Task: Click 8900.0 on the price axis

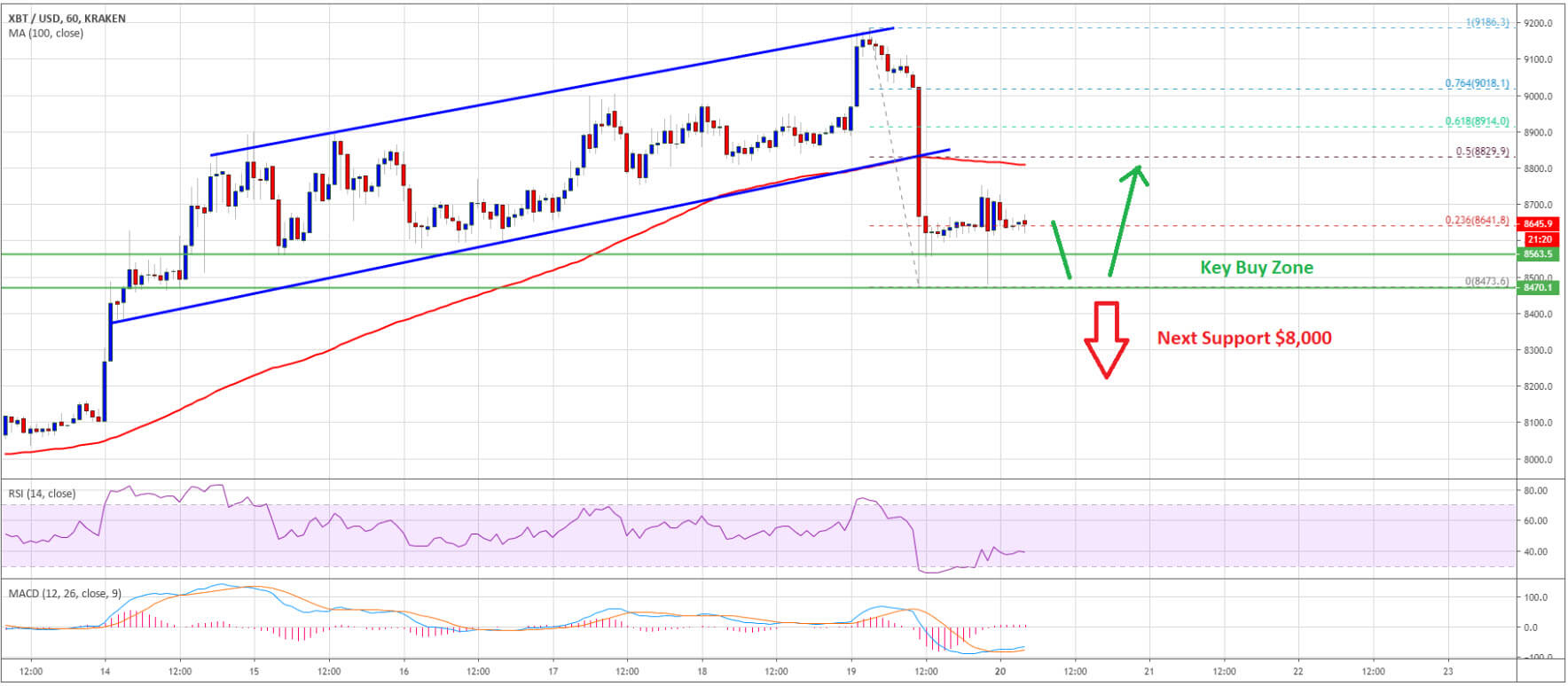Action: (1539, 132)
